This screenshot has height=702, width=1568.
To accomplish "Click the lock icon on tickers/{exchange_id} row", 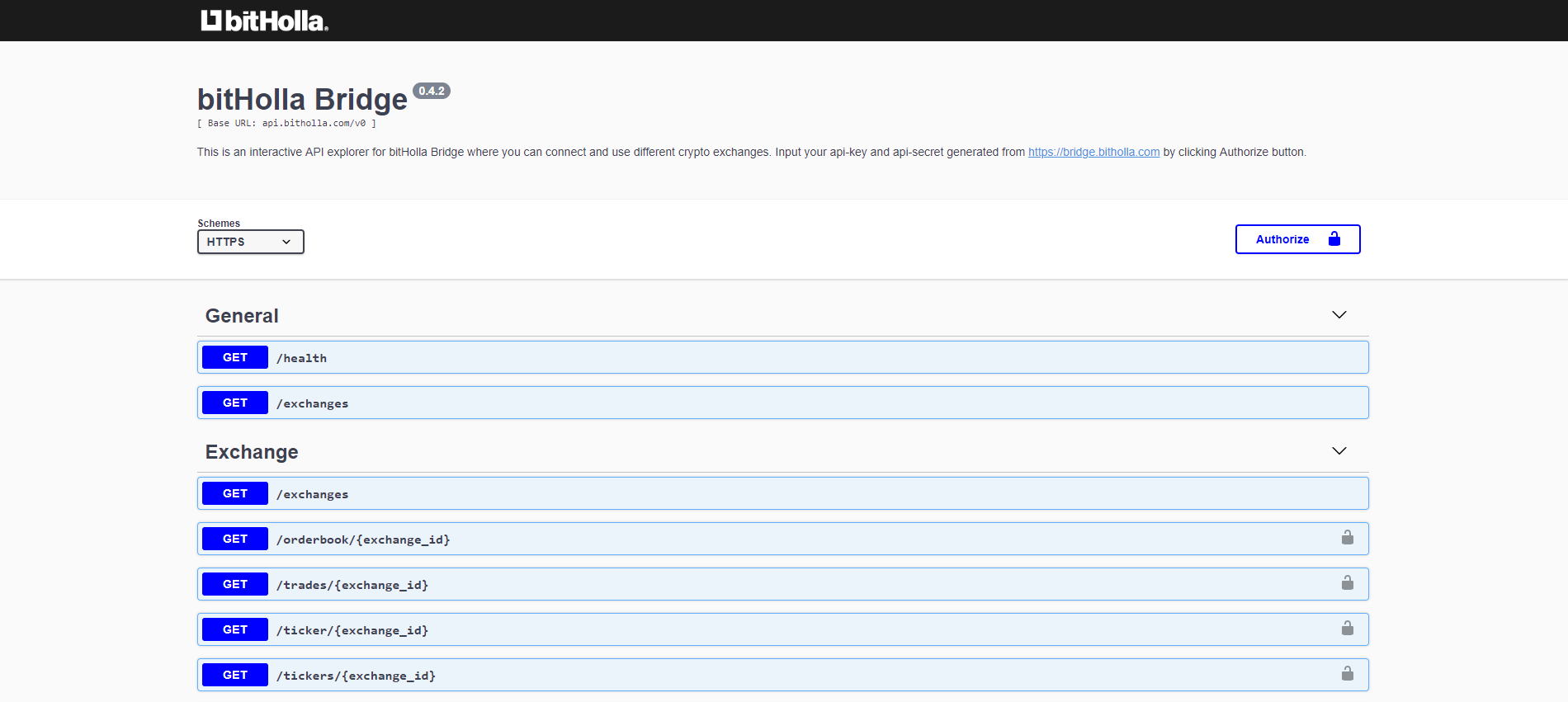I will click(1347, 674).
